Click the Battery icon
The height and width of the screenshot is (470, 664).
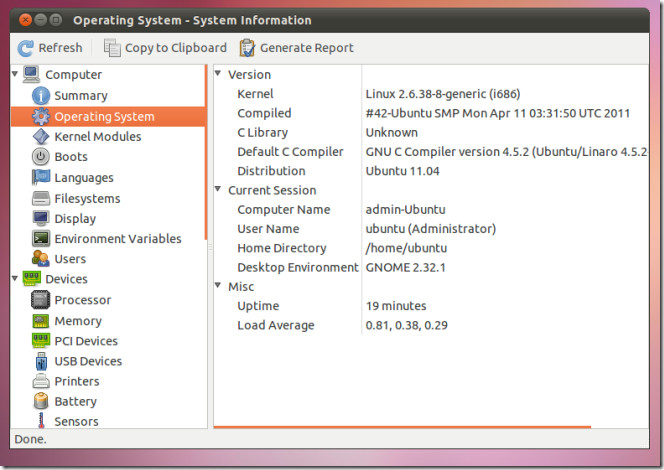tap(41, 401)
